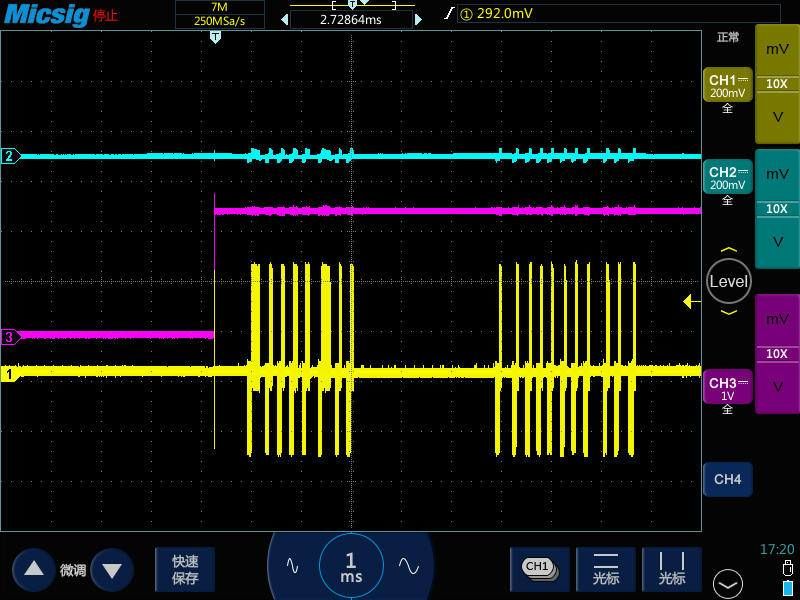Expand the bottom menu with circled chevron

pyautogui.click(x=728, y=583)
